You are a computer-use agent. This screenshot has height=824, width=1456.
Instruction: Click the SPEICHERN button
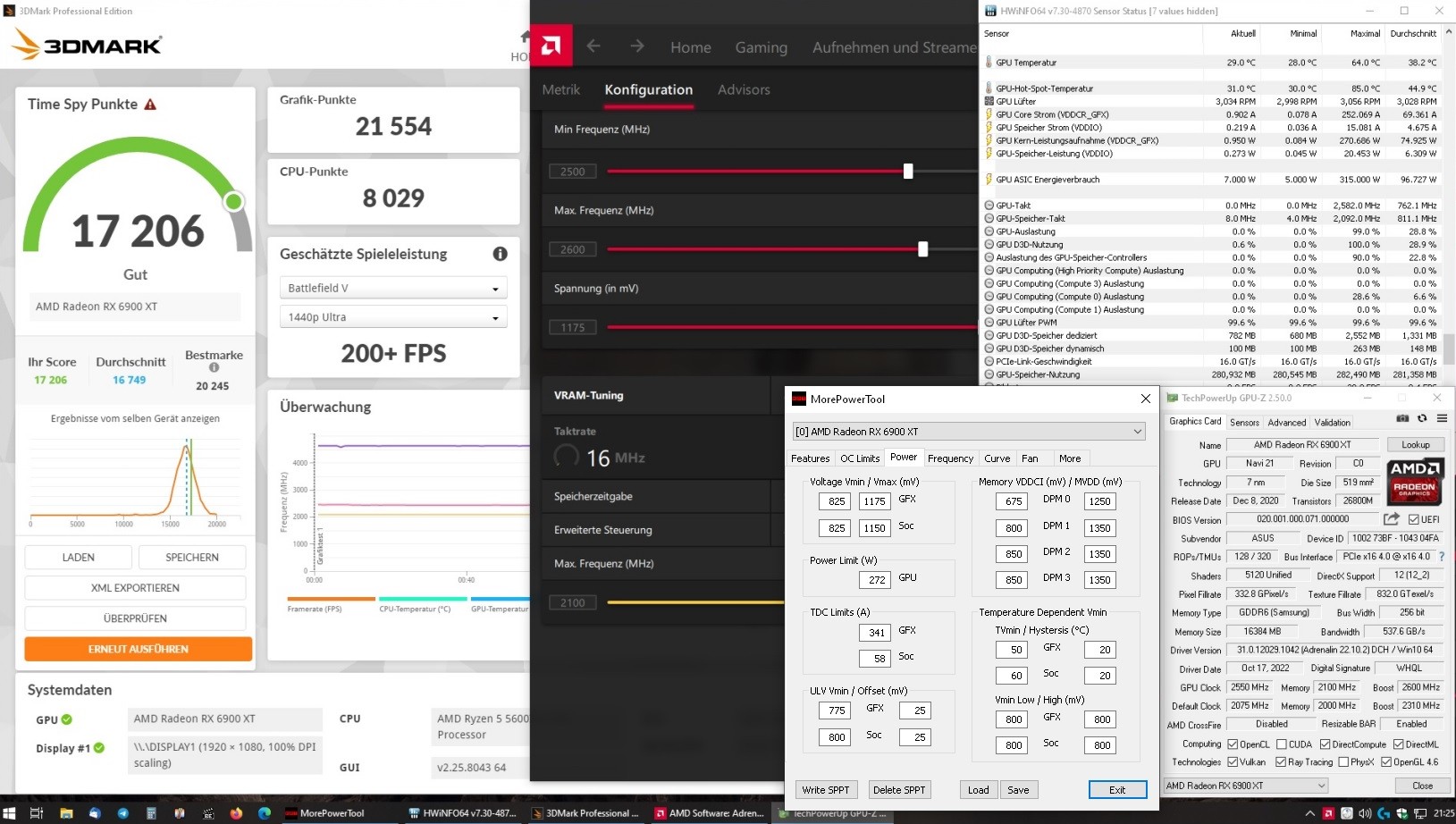coord(192,557)
